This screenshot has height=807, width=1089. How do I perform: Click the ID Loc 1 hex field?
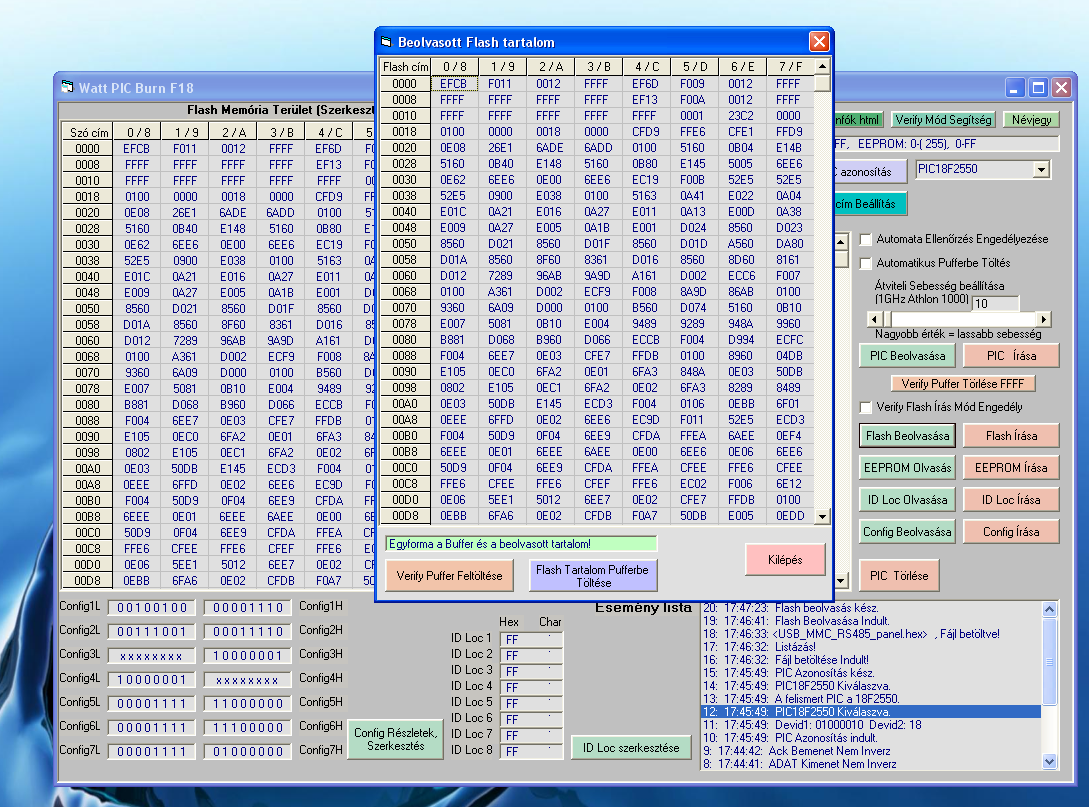[513, 639]
